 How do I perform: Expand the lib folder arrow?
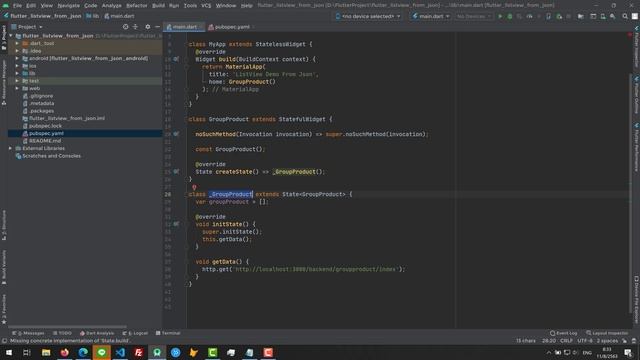(x=17, y=73)
